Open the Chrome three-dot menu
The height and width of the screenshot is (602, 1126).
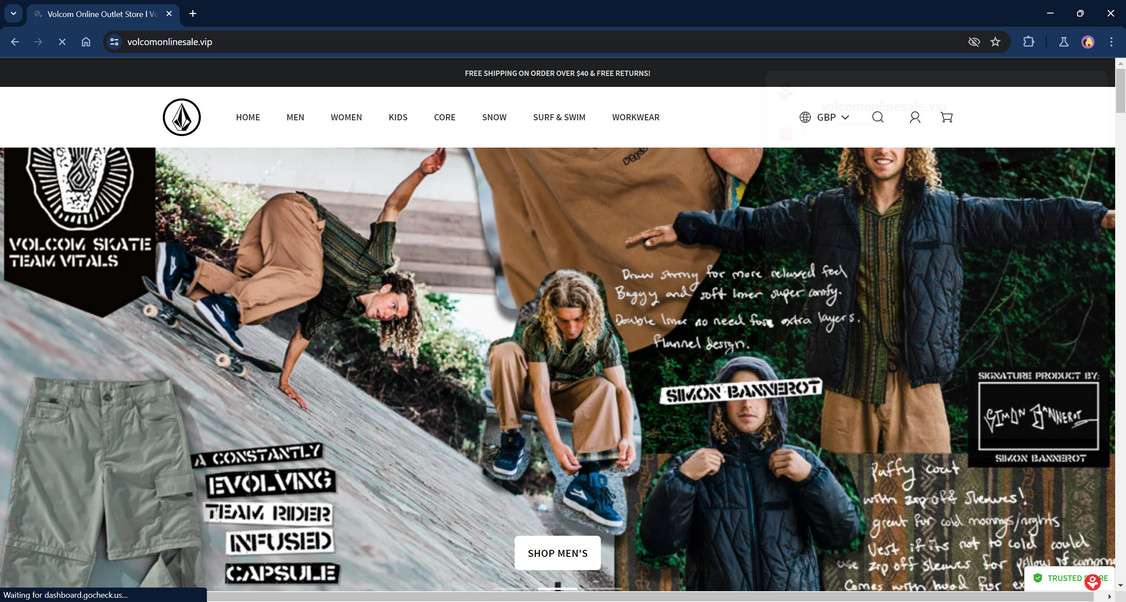tap(1111, 42)
